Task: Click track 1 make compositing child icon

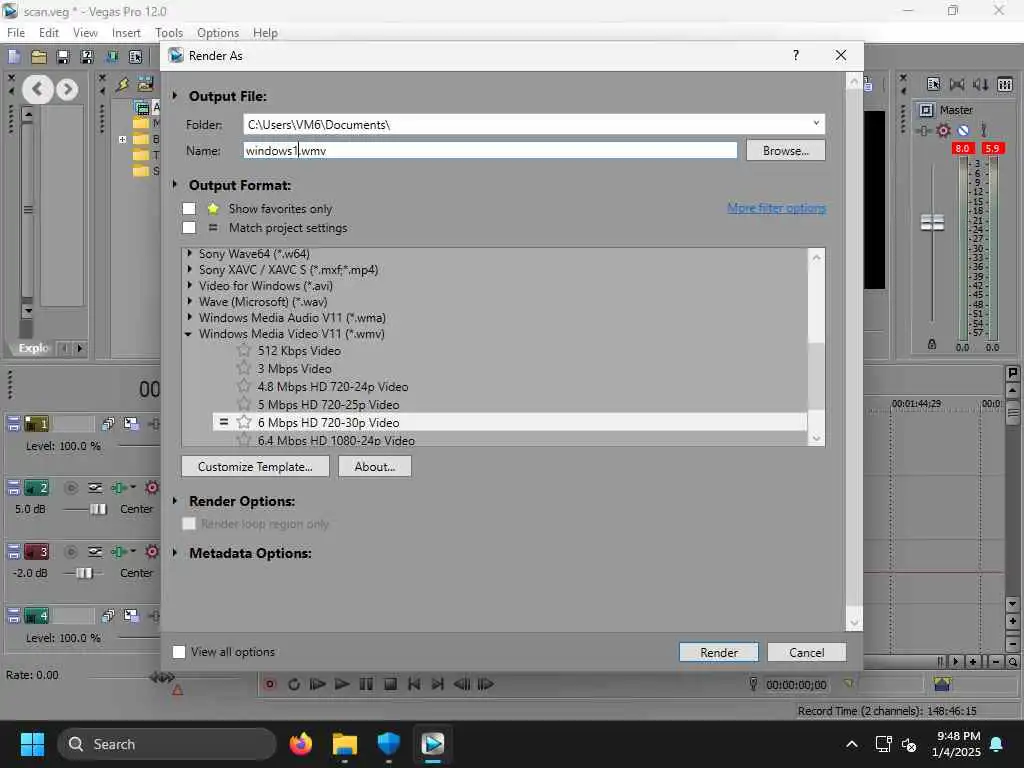Action: 131,424
